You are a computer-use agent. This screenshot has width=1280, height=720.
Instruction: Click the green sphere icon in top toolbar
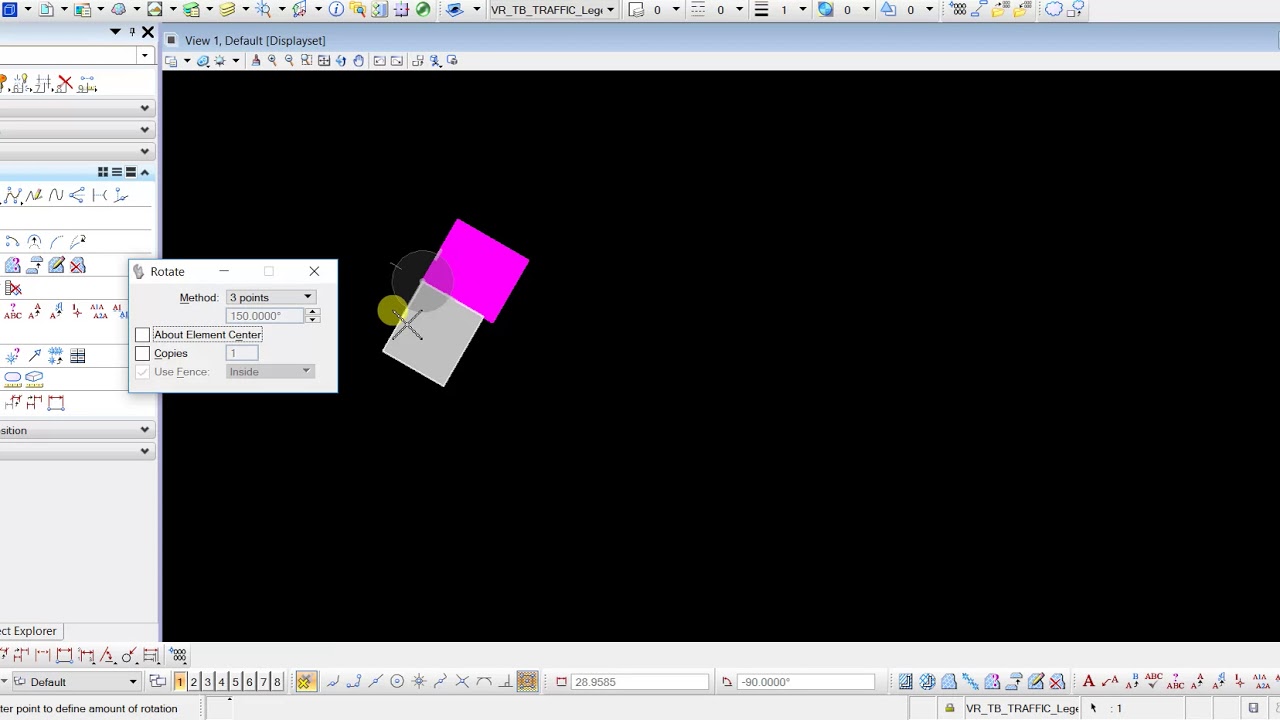423,10
